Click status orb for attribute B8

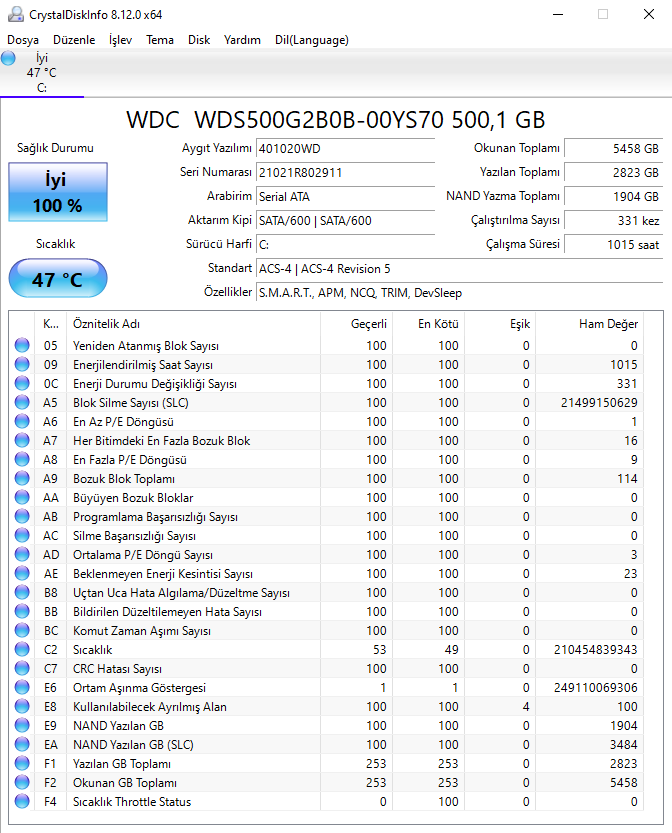click(x=22, y=592)
